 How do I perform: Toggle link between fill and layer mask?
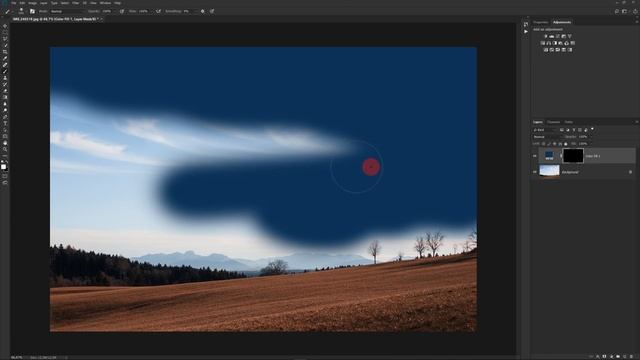561,156
